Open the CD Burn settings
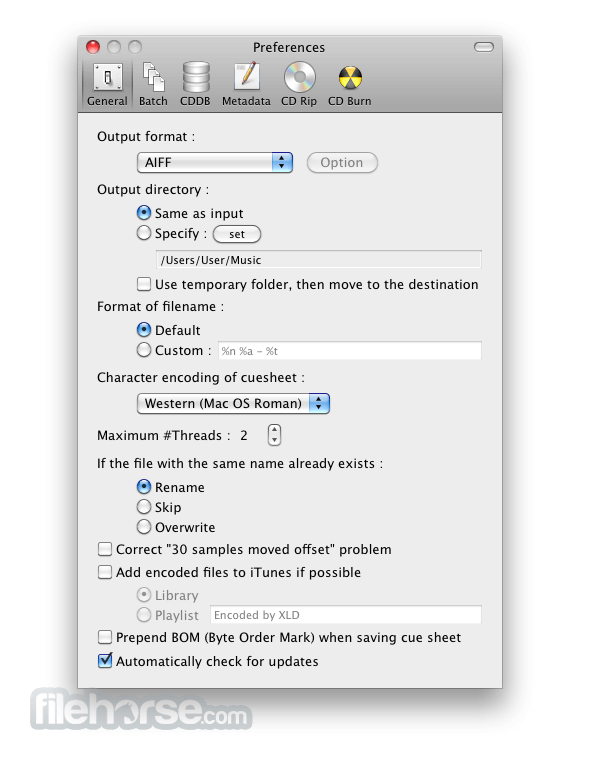 [350, 84]
